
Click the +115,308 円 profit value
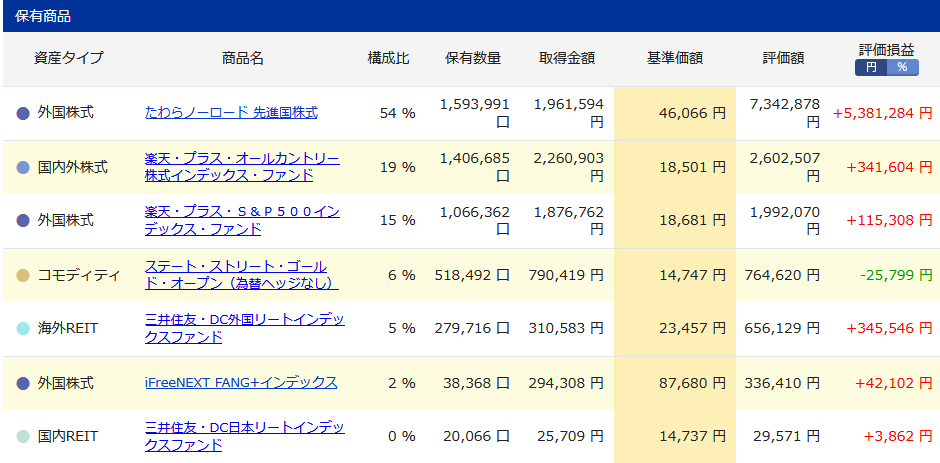tap(889, 221)
